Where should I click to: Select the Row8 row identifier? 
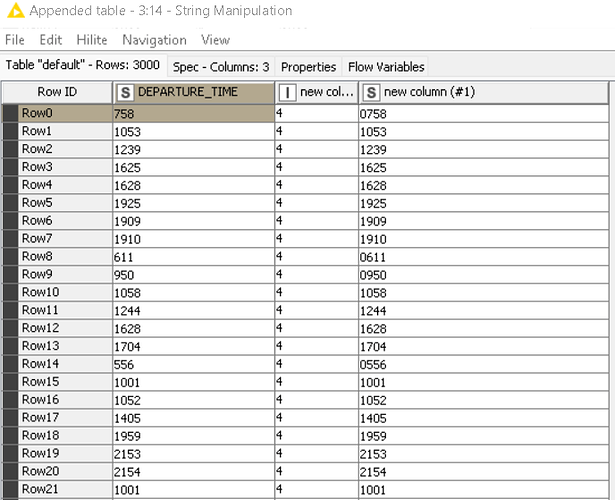click(x=65, y=256)
